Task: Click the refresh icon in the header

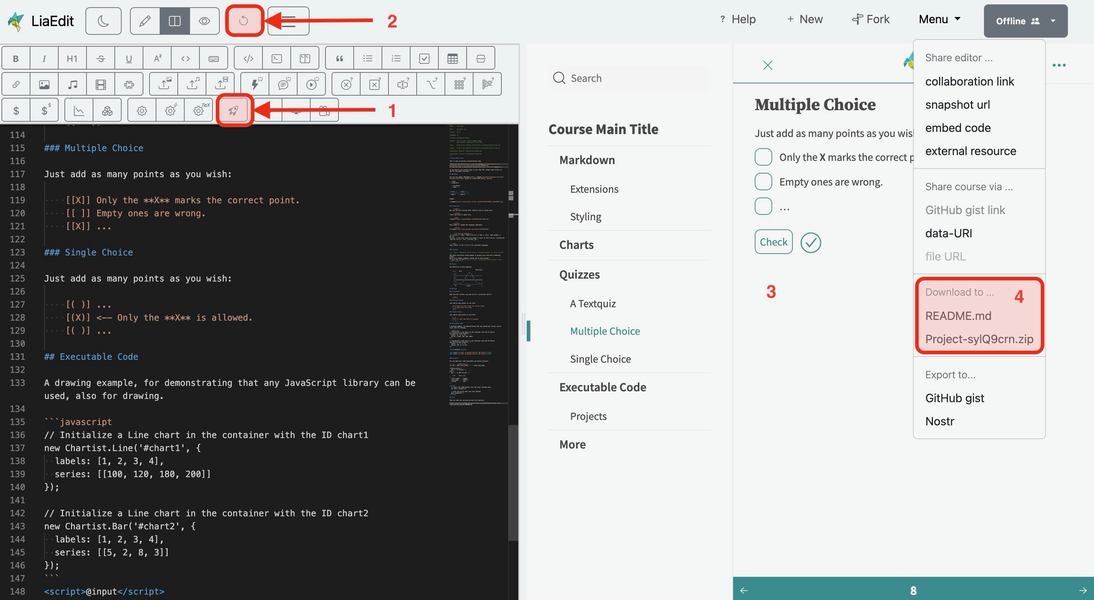Action: pyautogui.click(x=243, y=20)
